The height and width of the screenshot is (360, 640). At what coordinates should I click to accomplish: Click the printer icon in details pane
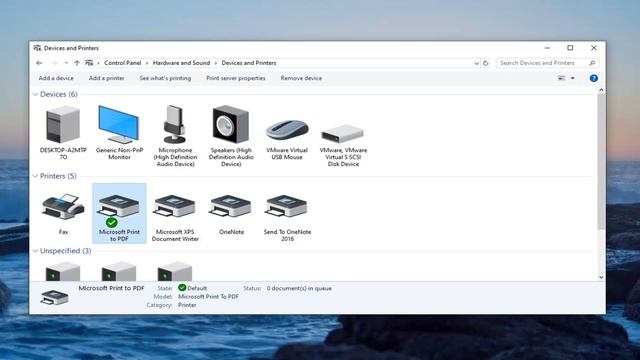pos(54,298)
